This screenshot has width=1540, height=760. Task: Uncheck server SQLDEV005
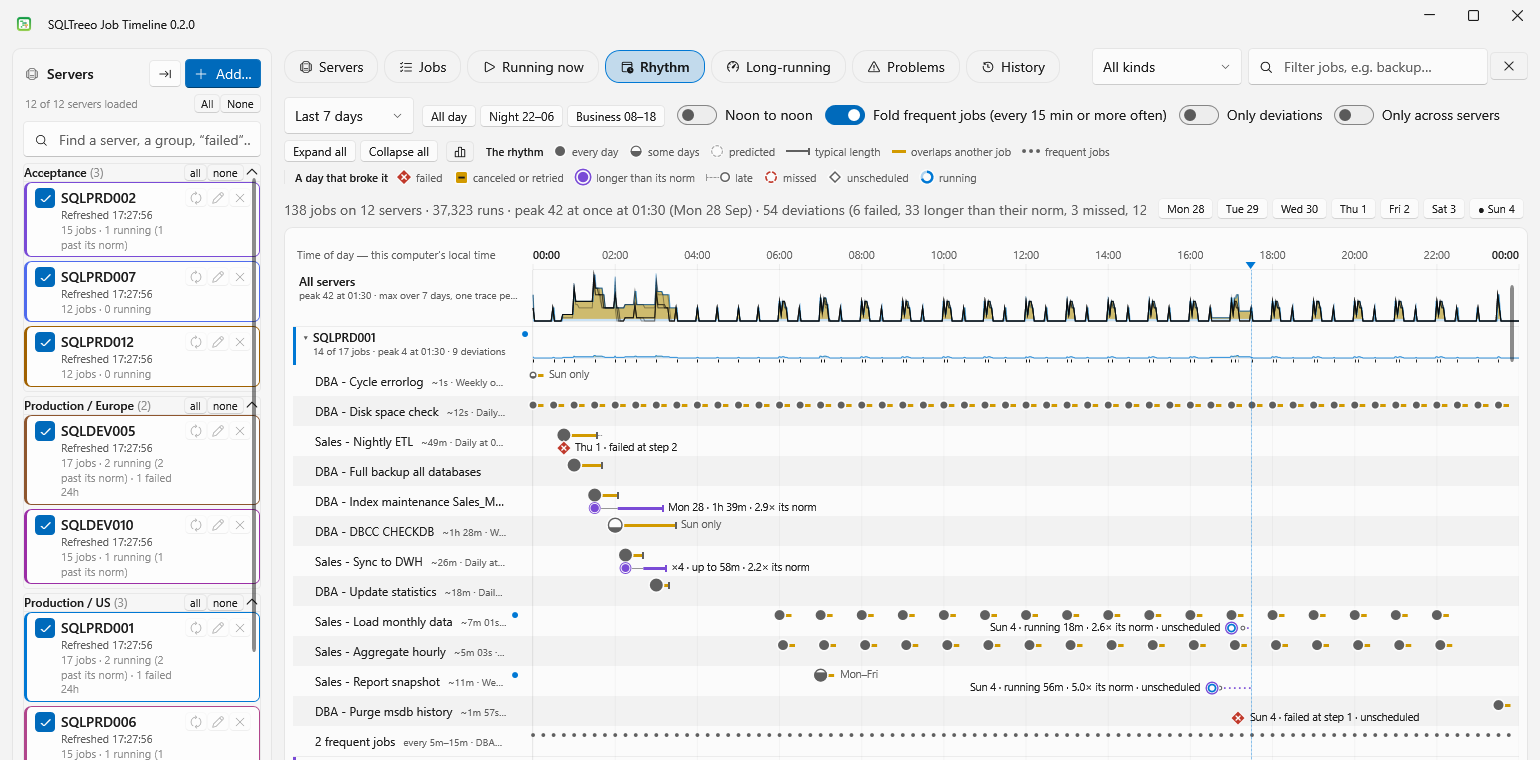point(45,431)
